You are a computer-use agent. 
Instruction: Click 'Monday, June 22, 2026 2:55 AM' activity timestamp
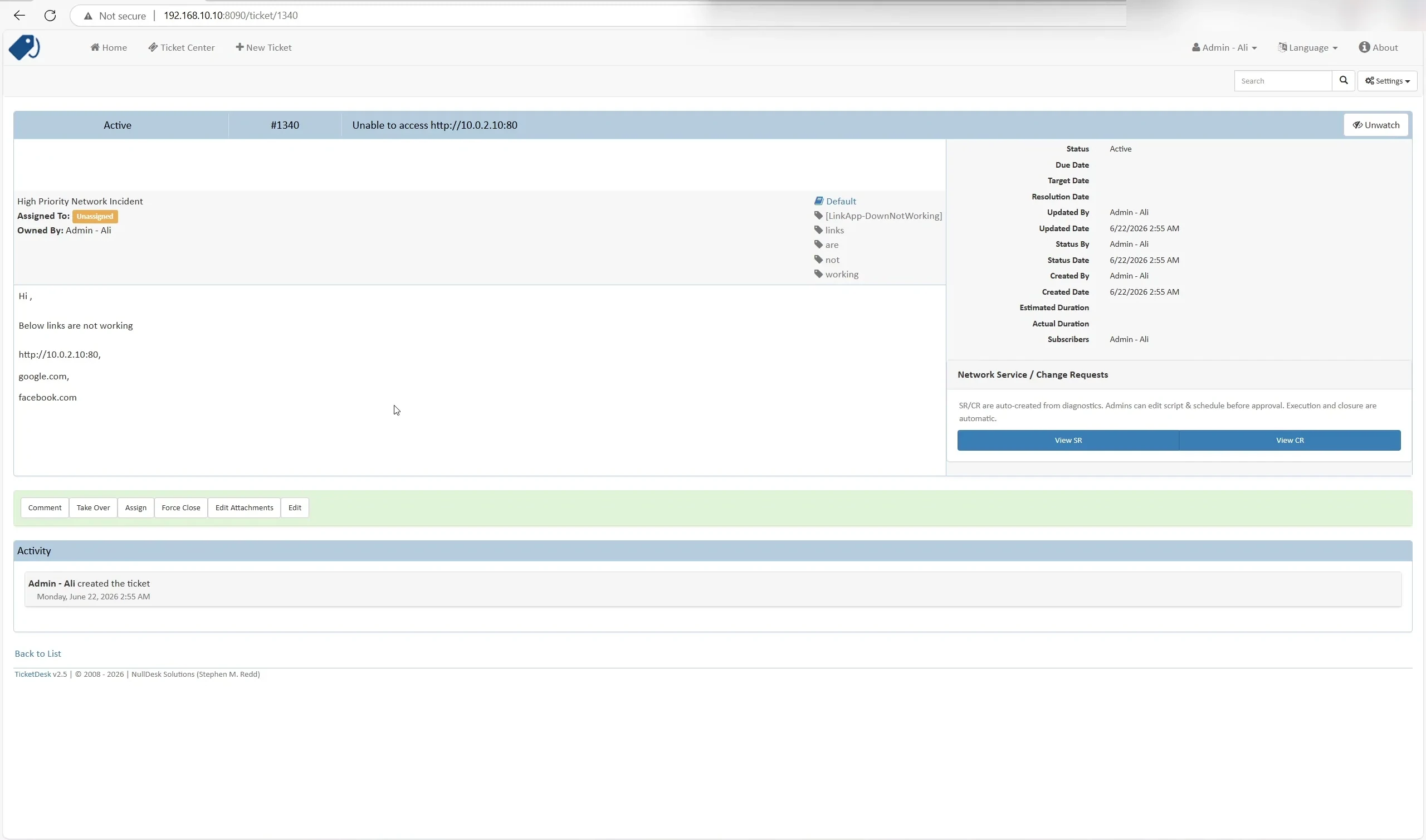(x=94, y=597)
